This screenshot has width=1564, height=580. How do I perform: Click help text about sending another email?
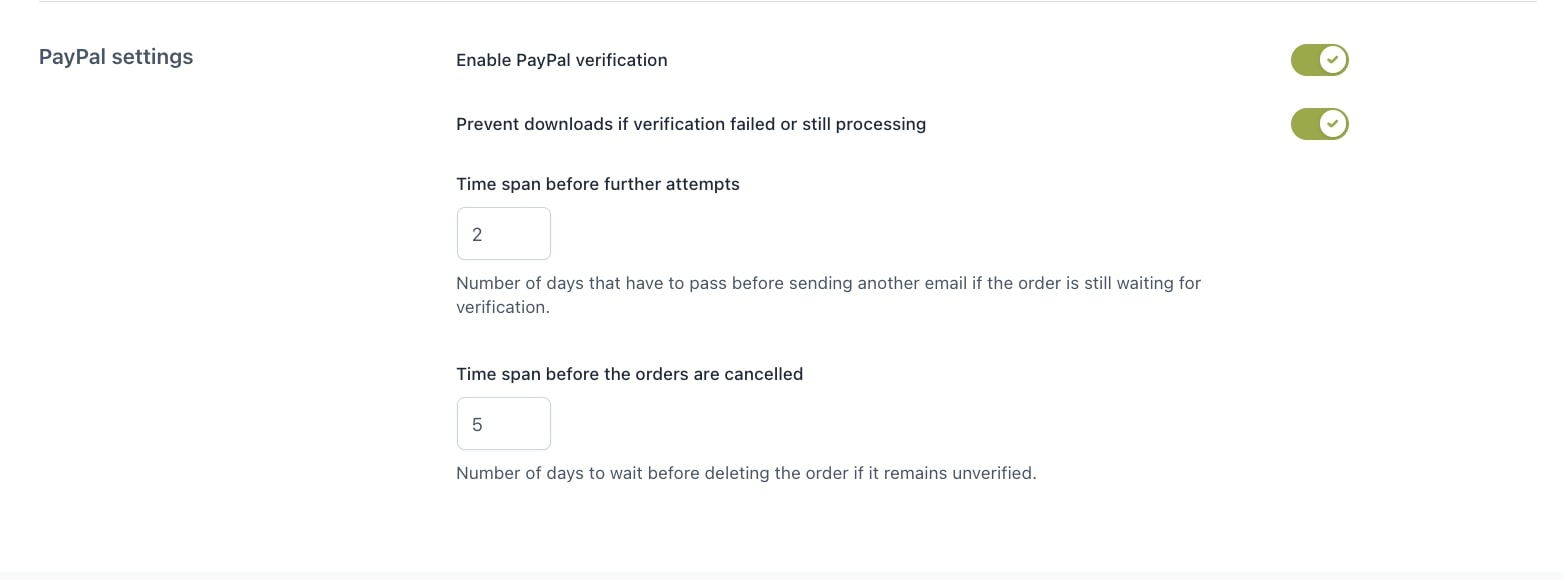(827, 283)
